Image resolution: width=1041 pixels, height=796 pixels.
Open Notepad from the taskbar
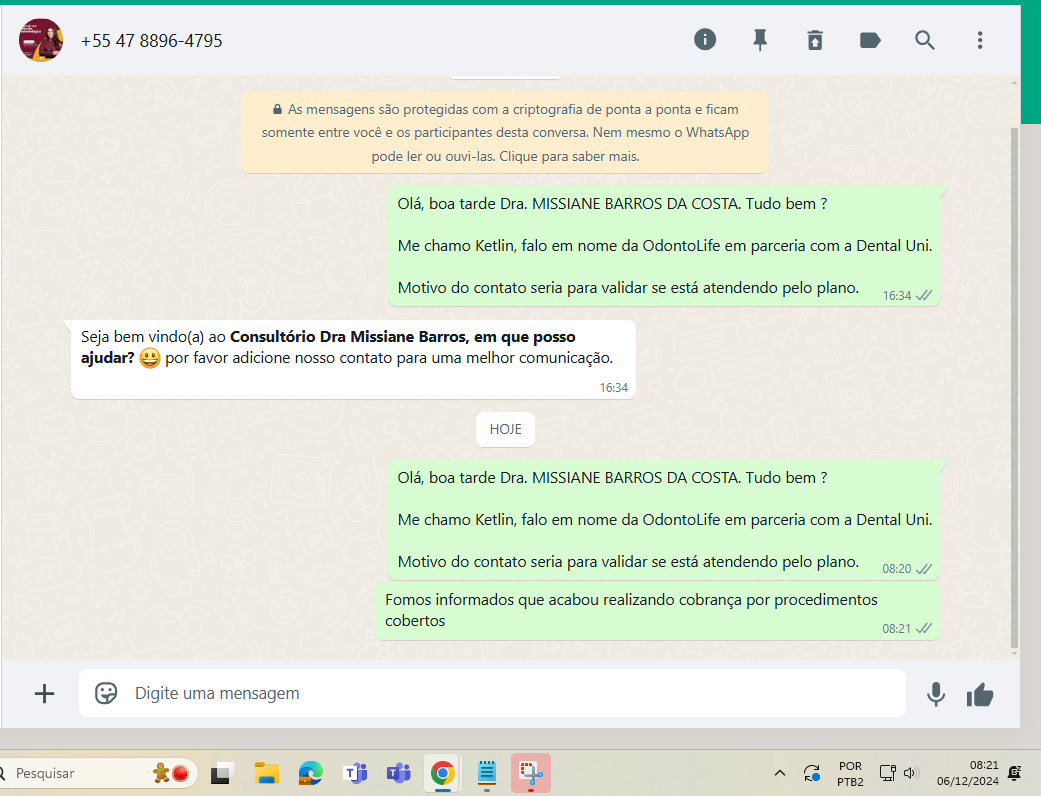click(487, 773)
